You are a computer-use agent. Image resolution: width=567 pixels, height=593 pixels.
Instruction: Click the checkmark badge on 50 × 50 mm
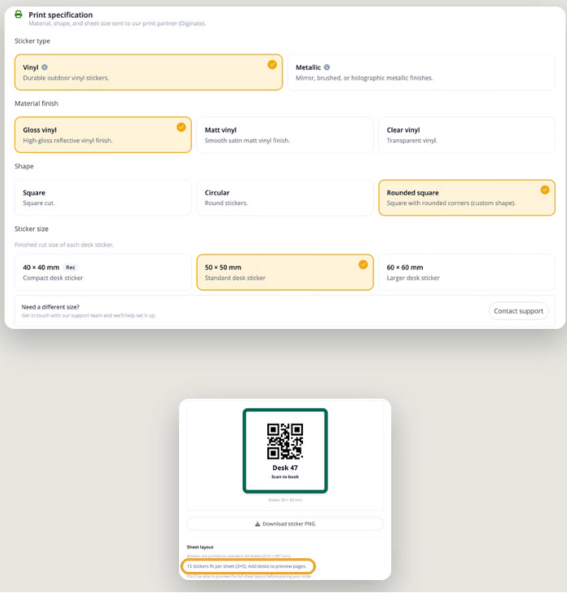click(363, 264)
